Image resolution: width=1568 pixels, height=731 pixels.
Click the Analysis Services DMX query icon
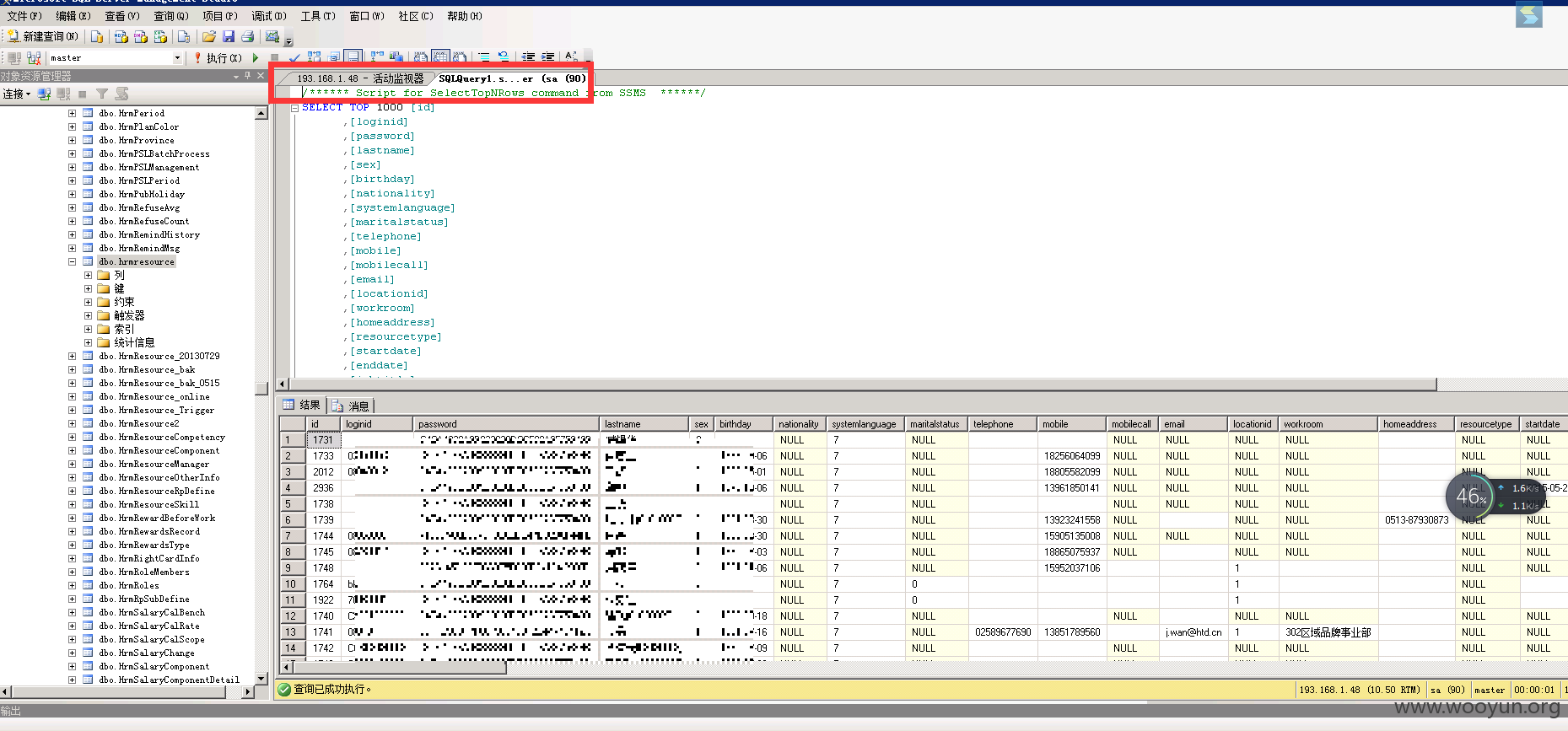pos(141,36)
